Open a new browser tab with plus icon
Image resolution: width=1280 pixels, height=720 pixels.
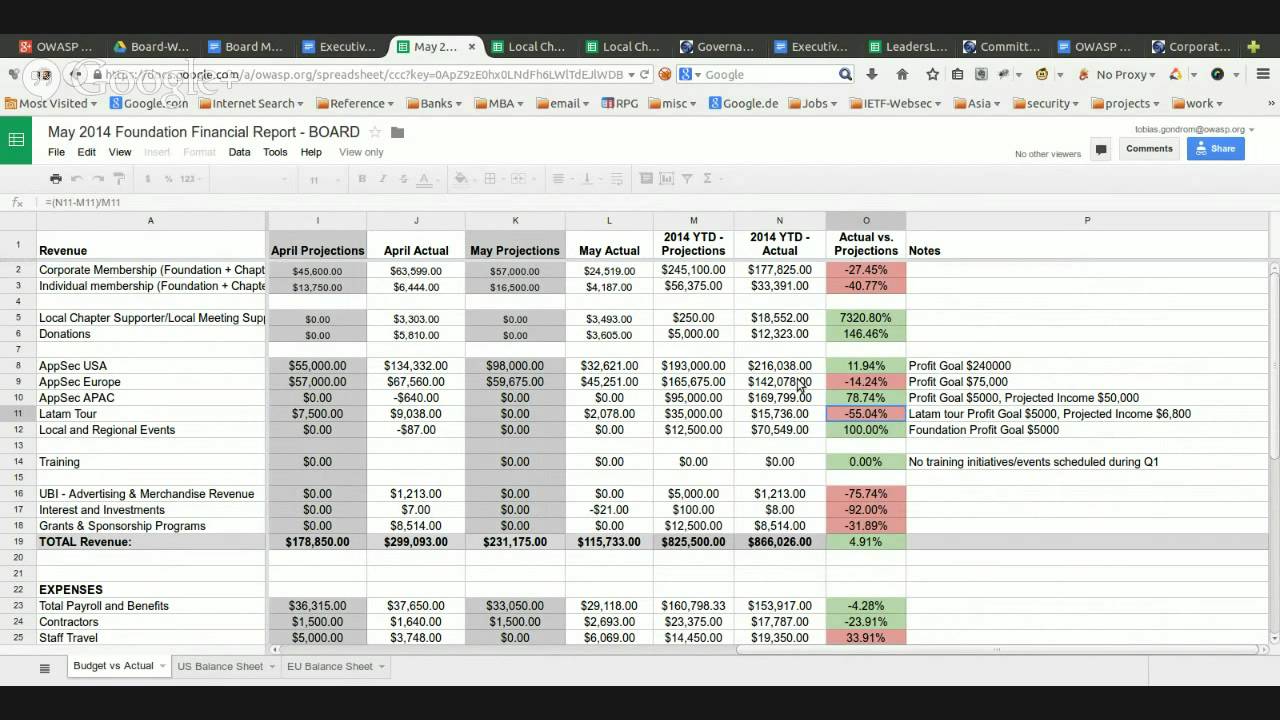(x=1254, y=46)
